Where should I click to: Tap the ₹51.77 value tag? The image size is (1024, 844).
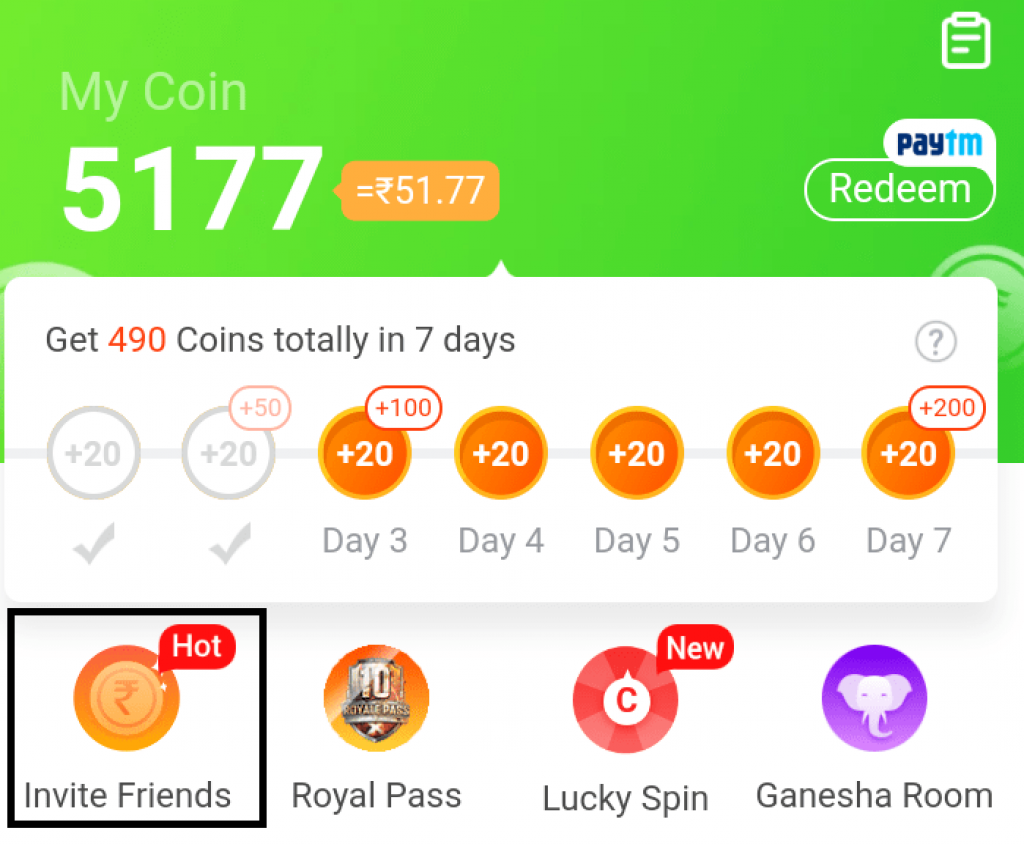pyautogui.click(x=419, y=191)
